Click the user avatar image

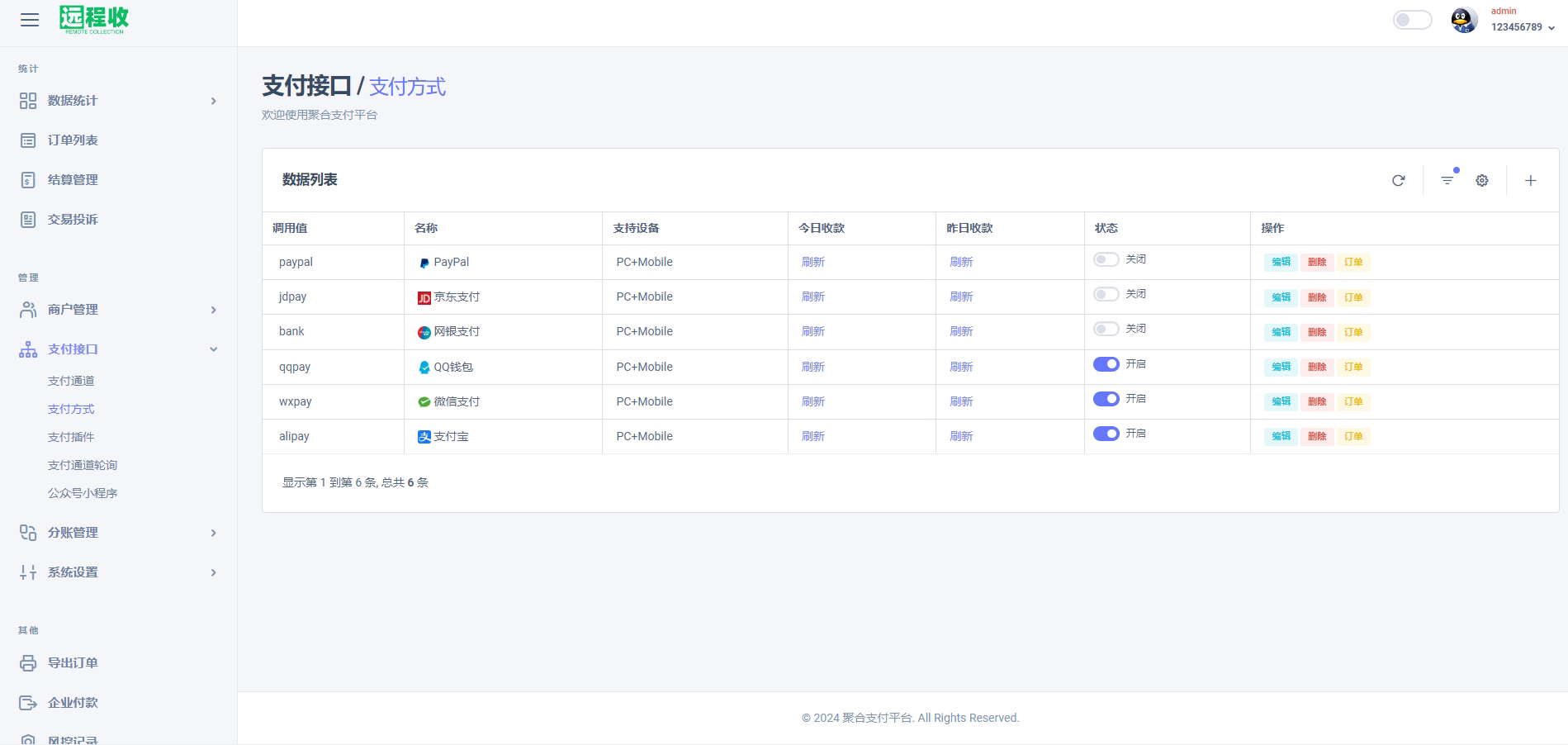tap(1464, 21)
